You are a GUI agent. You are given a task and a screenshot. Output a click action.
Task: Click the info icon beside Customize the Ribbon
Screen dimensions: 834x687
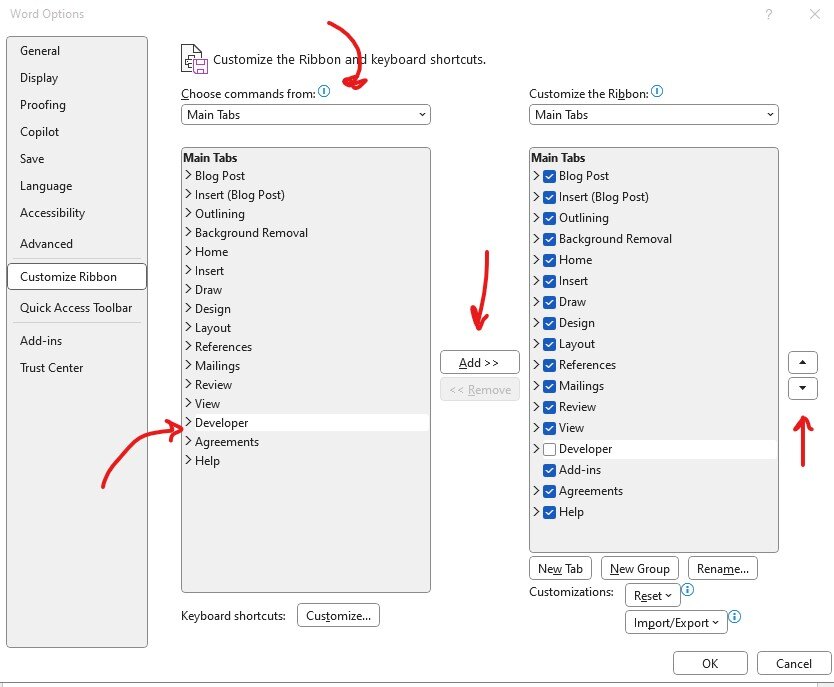tap(657, 91)
